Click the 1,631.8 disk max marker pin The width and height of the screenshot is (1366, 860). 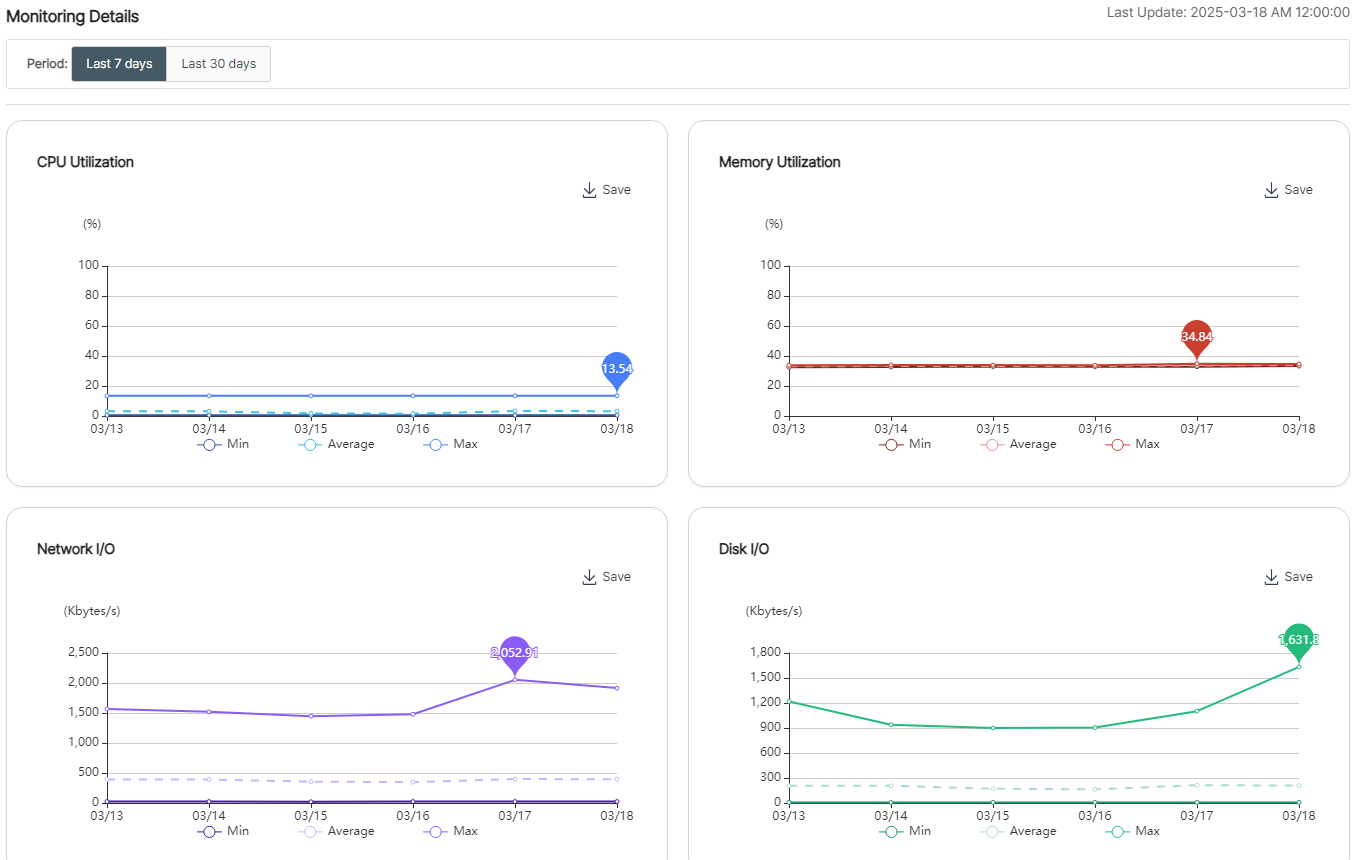point(1299,640)
